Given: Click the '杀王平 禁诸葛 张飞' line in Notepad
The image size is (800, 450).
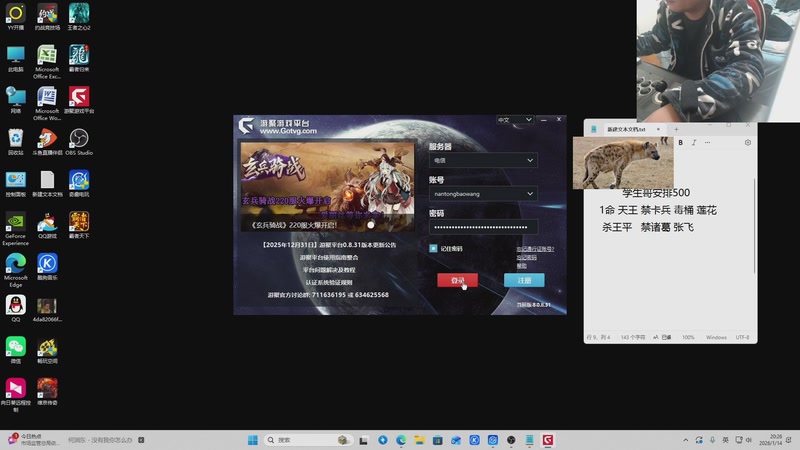Looking at the screenshot, I should click(647, 228).
